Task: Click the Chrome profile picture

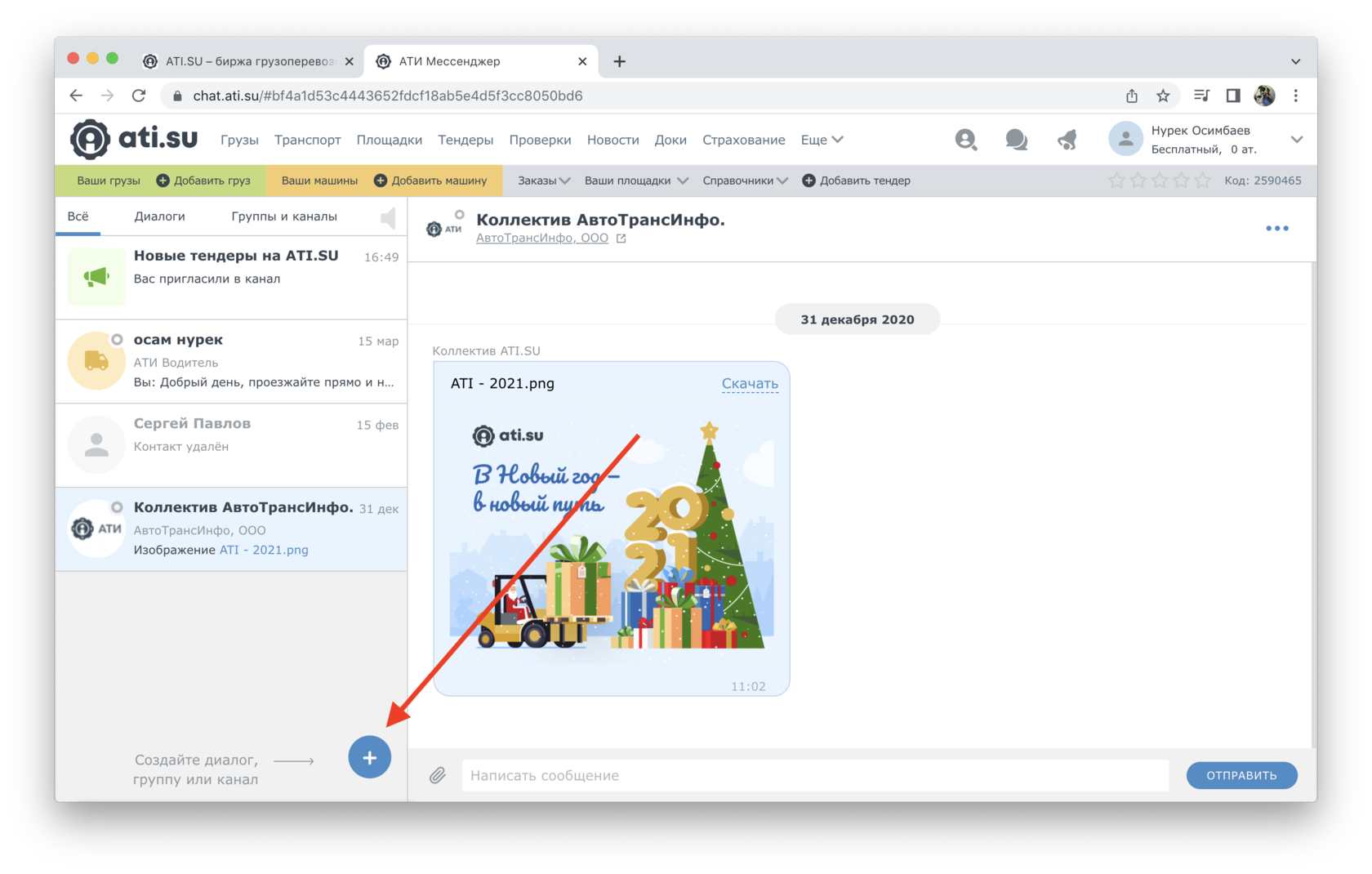Action: pyautogui.click(x=1264, y=96)
